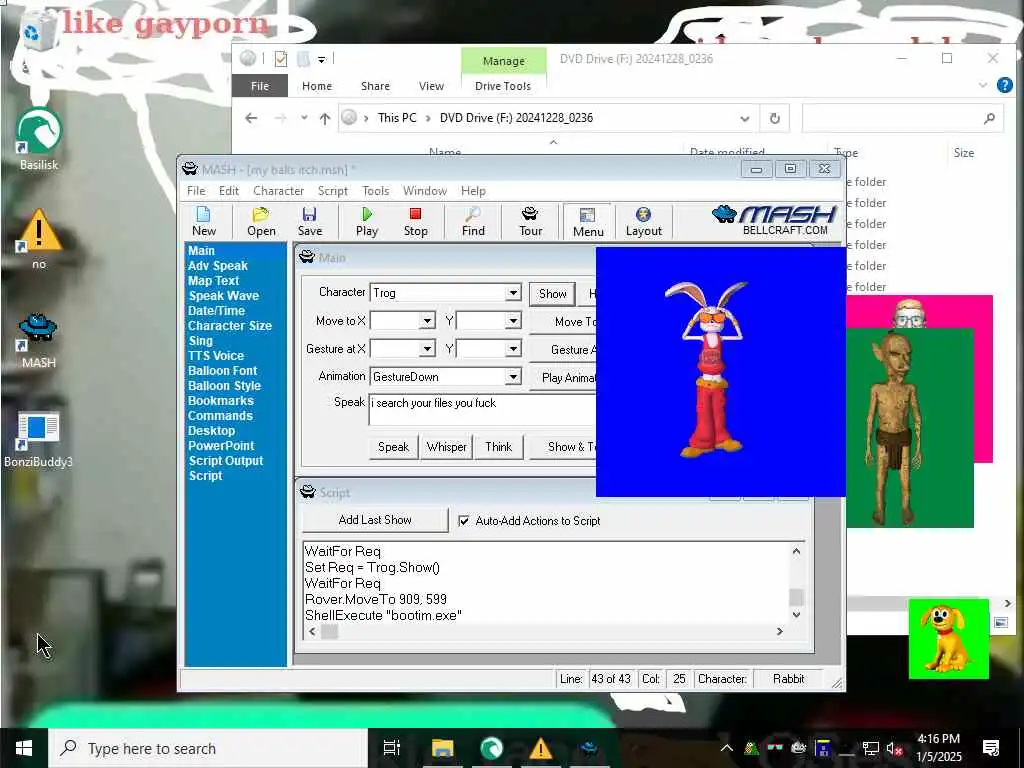Expand Explorer address bar history dropdown
The height and width of the screenshot is (768, 1024).
744,118
